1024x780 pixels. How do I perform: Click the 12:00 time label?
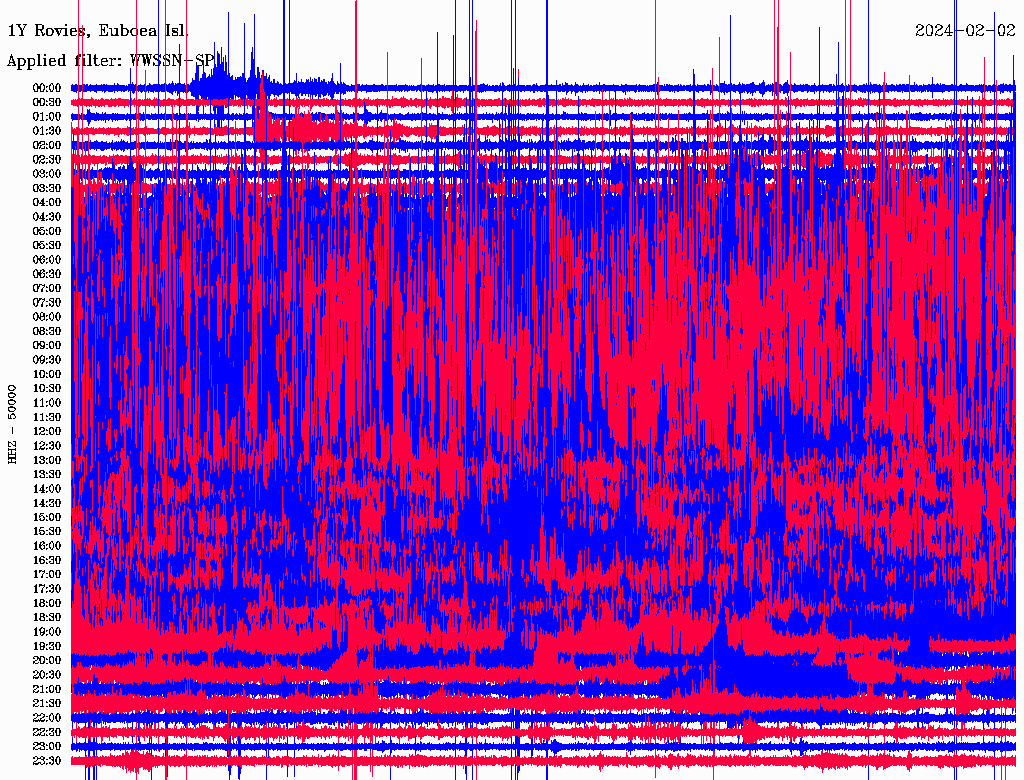tap(47, 432)
